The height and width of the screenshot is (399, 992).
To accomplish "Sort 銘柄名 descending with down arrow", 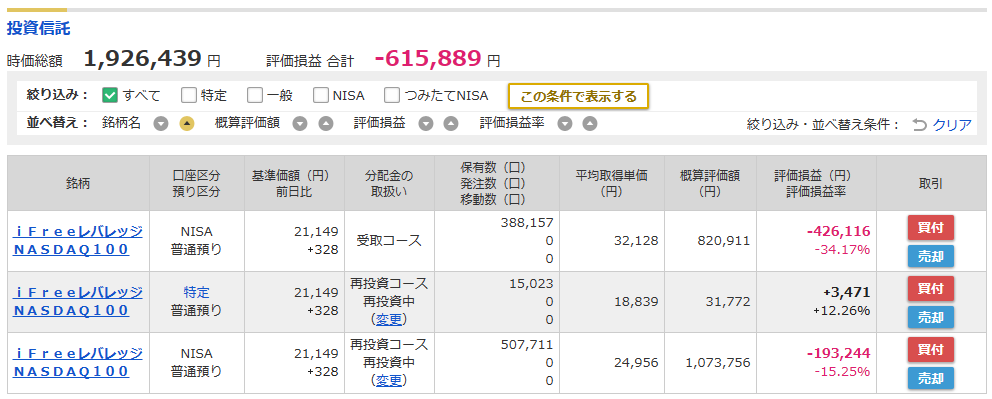I will click(x=161, y=124).
